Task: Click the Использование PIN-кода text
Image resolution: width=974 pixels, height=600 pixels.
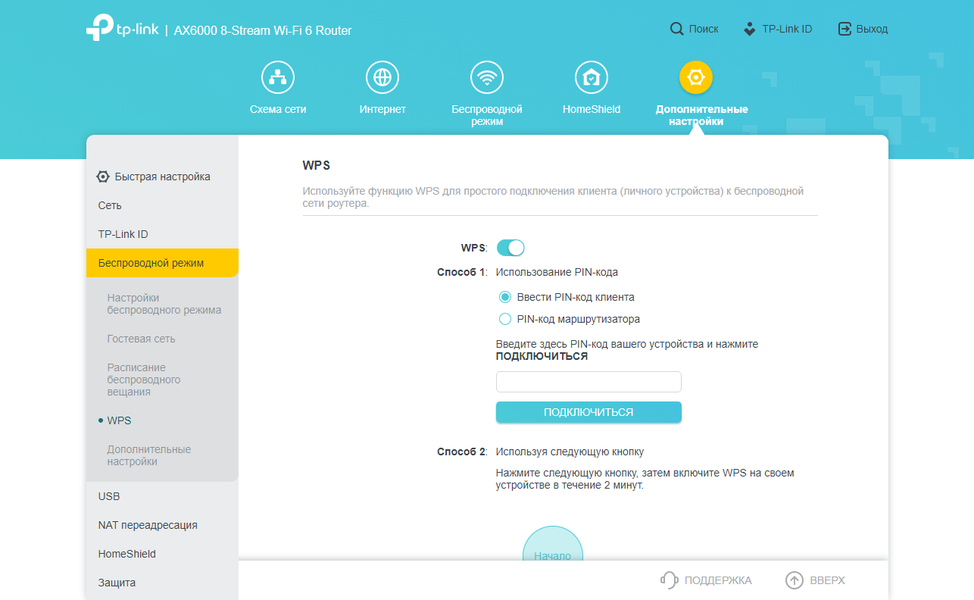Action: point(557,272)
